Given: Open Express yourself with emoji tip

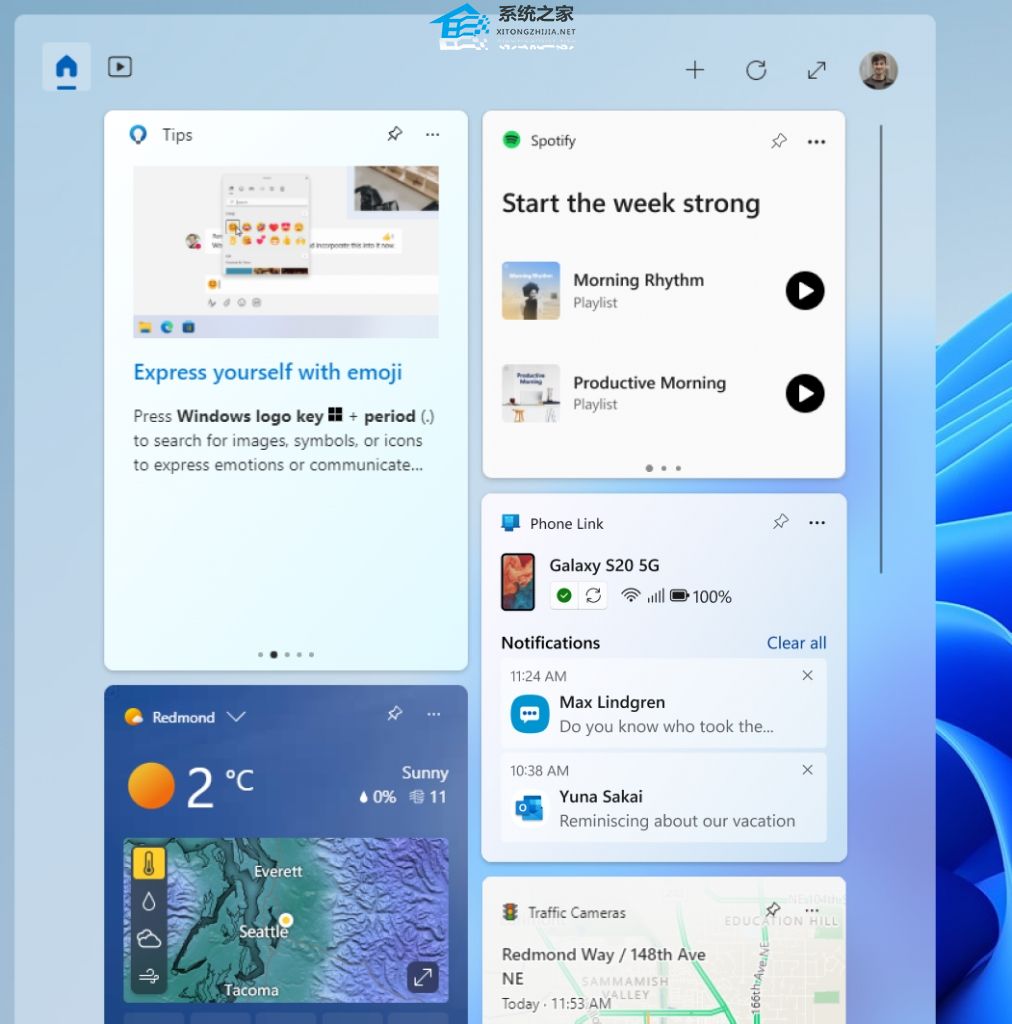Looking at the screenshot, I should (x=268, y=373).
